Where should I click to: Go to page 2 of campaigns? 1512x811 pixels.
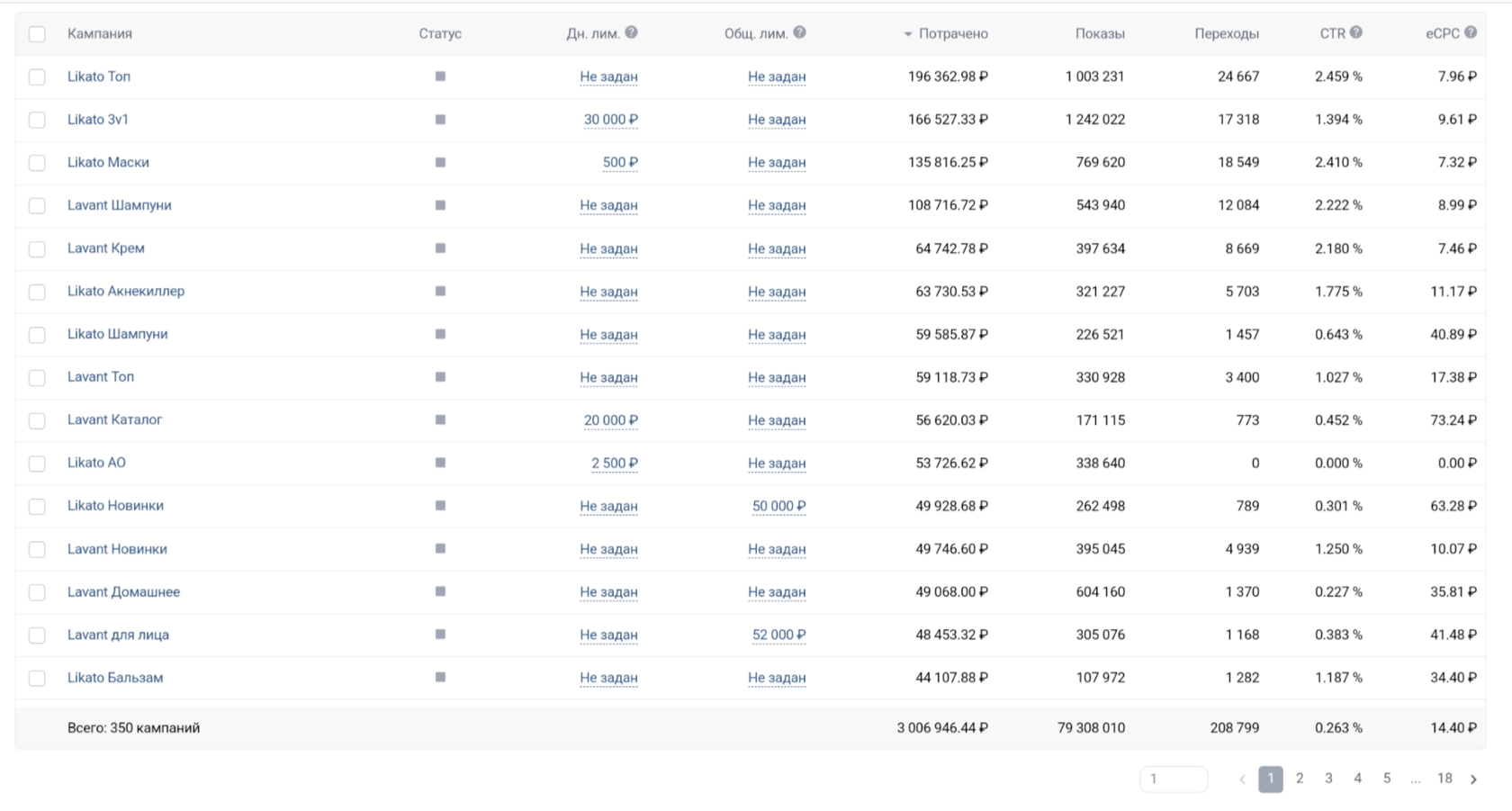tap(1299, 779)
